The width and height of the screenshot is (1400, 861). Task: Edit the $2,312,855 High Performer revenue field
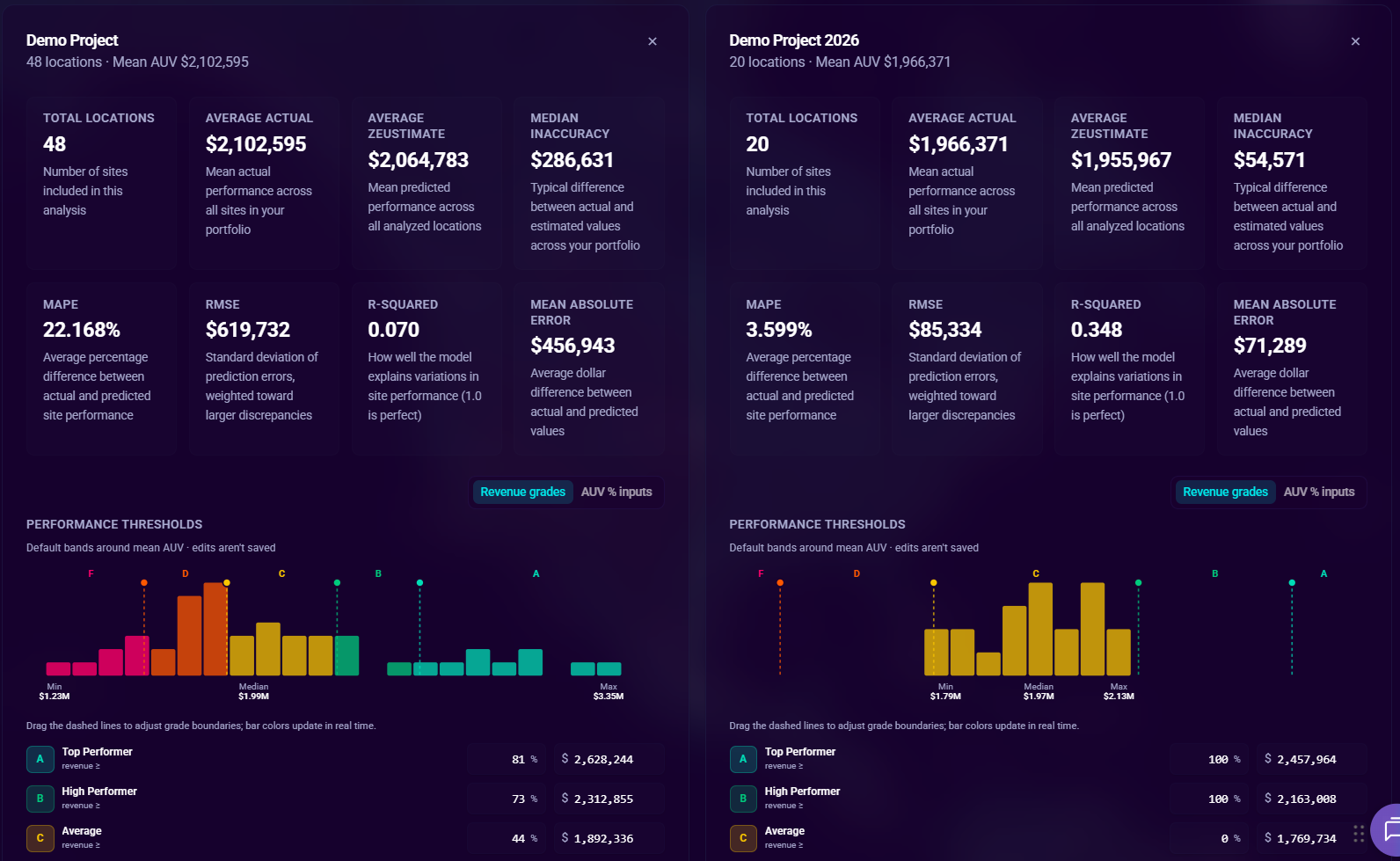609,799
